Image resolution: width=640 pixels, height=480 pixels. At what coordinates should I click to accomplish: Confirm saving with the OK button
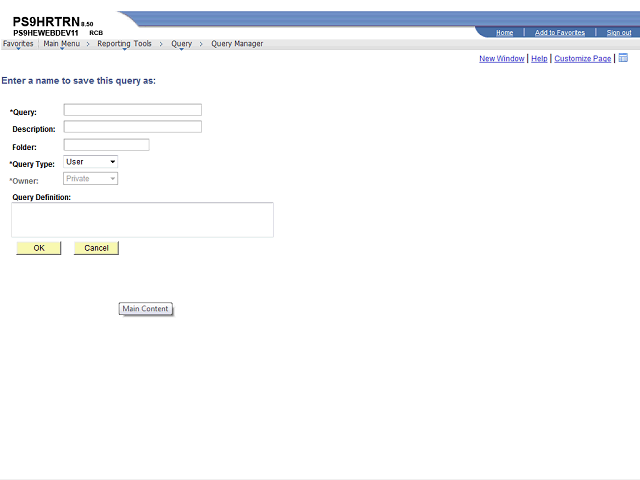click(x=39, y=248)
